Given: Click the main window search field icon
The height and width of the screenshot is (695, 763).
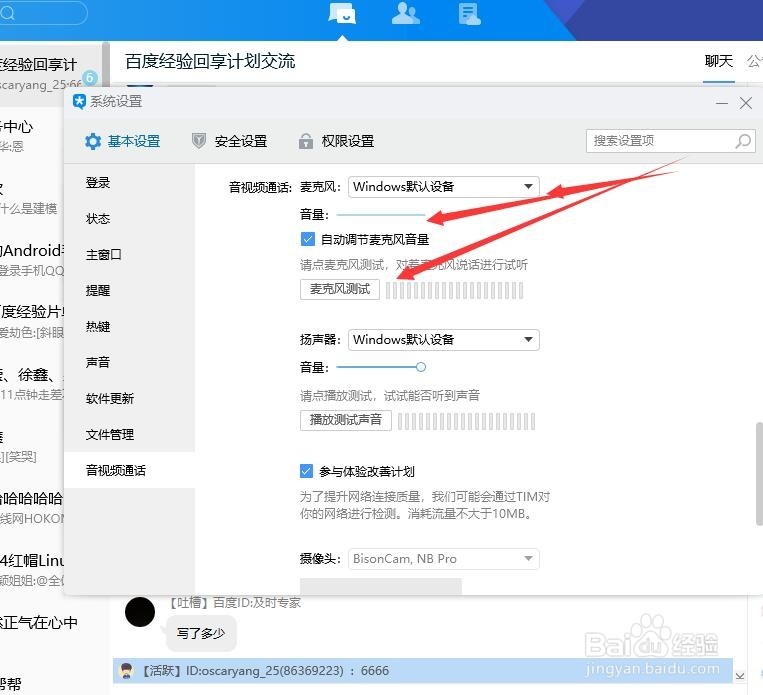Looking at the screenshot, I should 7,12.
